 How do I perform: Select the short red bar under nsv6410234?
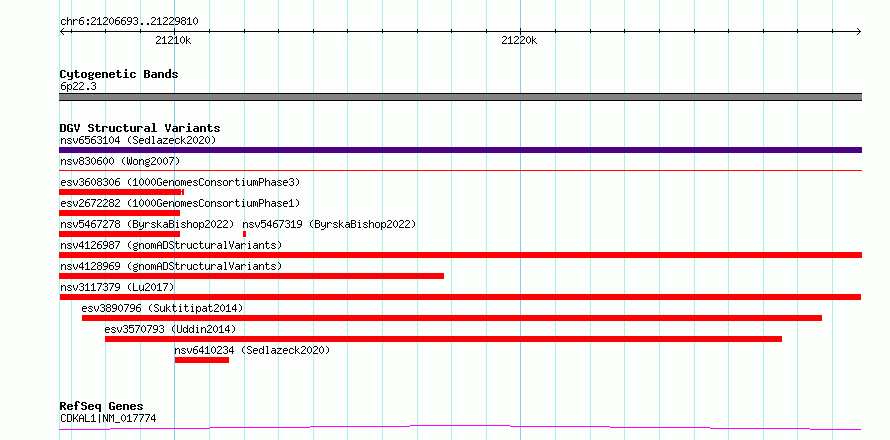[x=201, y=360]
